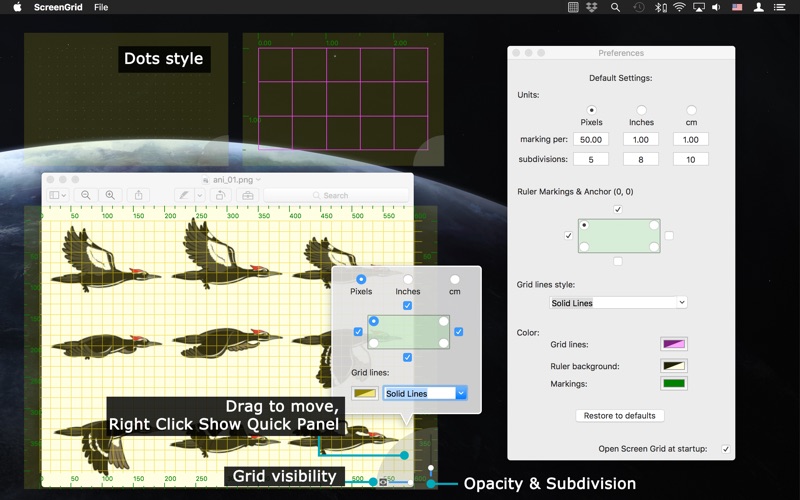800x500 pixels.
Task: Open the ScreenGrid menu bar grid icon
Action: tap(573, 7)
